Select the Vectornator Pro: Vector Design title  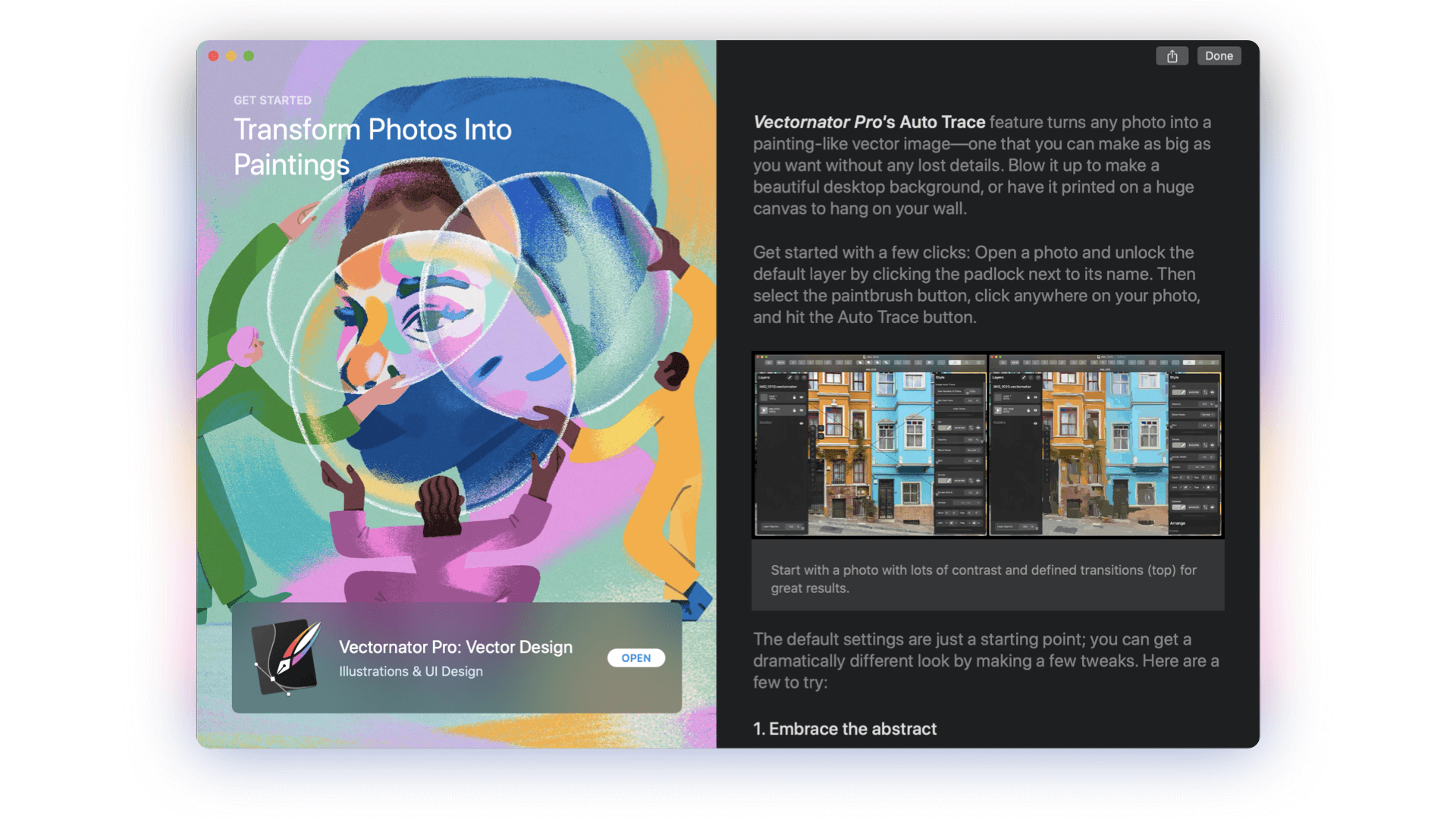(456, 647)
